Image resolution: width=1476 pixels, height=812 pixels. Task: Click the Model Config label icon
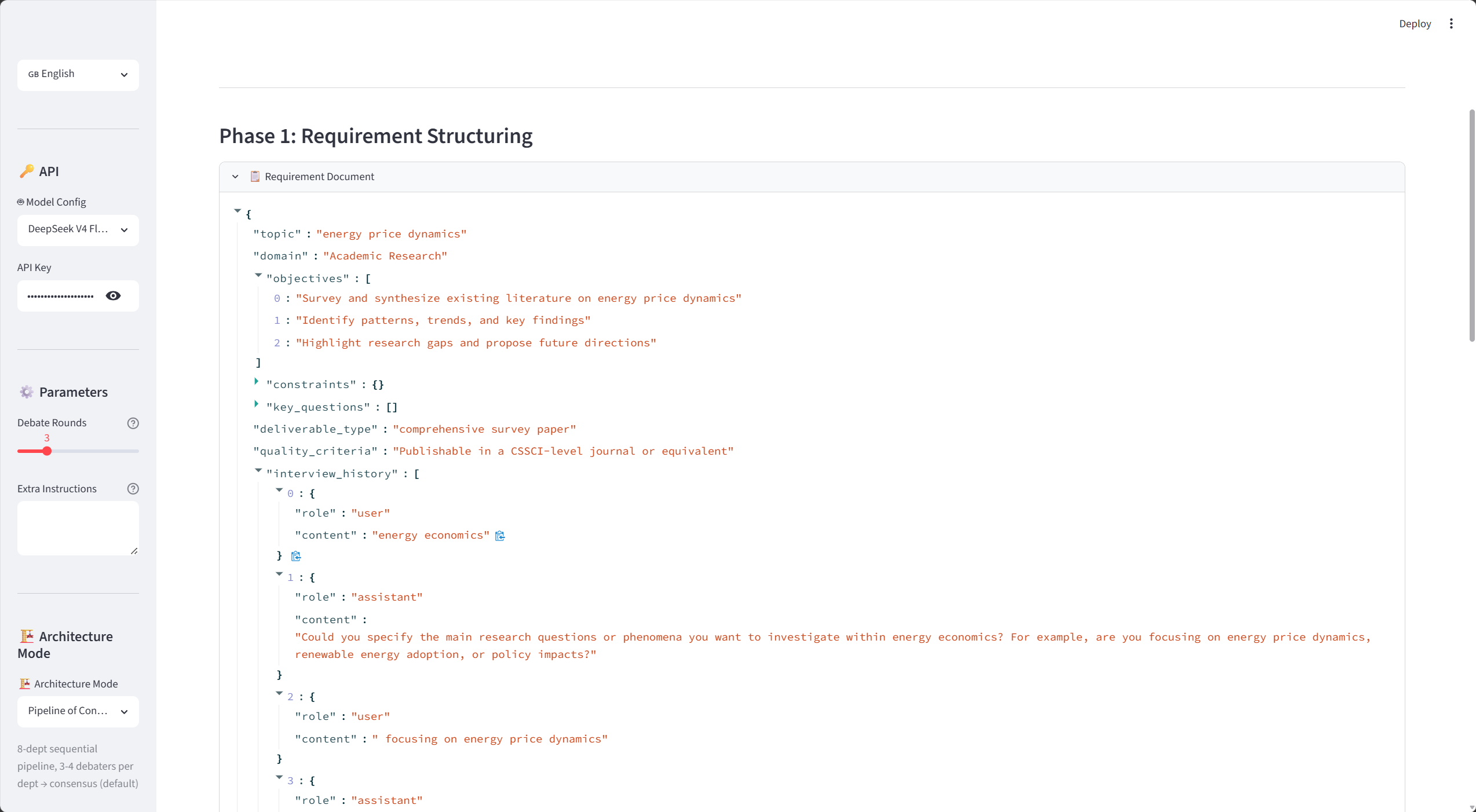[21, 202]
